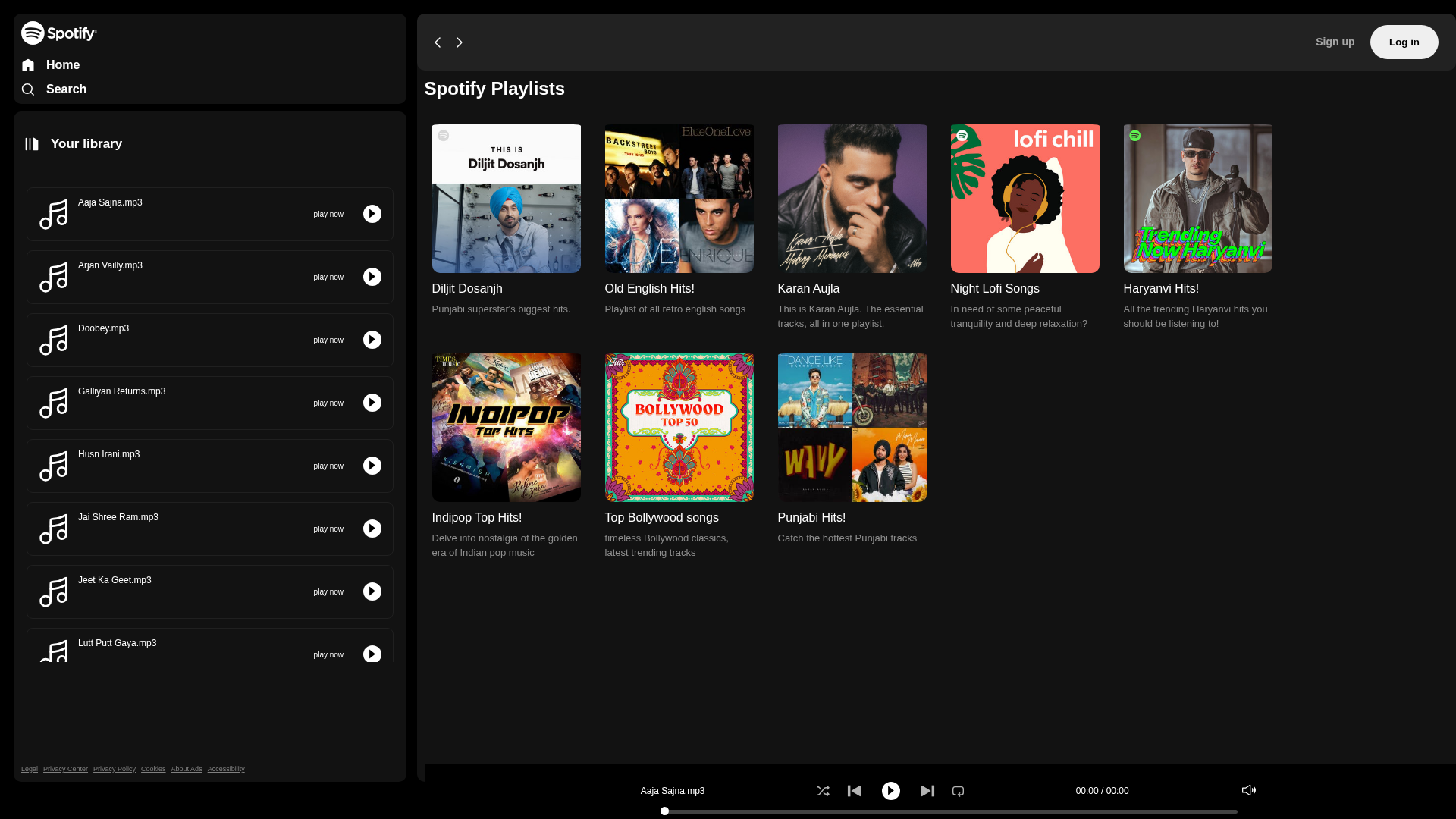Open the Cookies footer link
1456x819 pixels.
(x=153, y=769)
